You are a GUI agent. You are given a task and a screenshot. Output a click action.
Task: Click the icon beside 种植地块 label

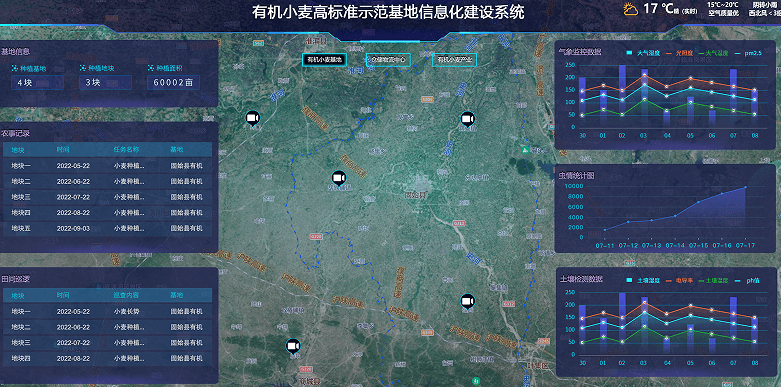(x=83, y=68)
